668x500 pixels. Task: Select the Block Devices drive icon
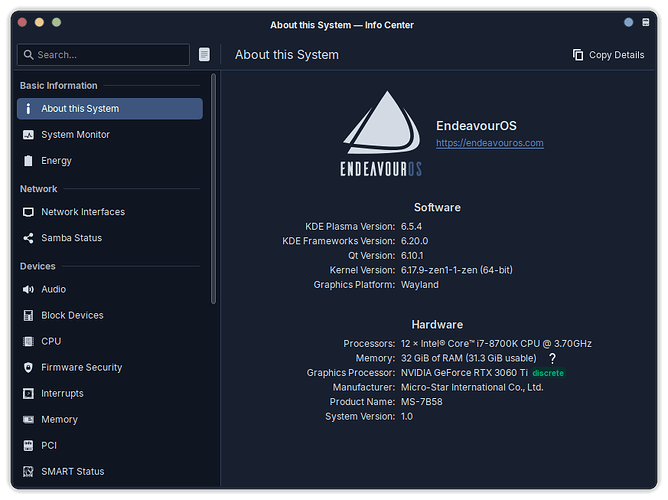click(28, 315)
